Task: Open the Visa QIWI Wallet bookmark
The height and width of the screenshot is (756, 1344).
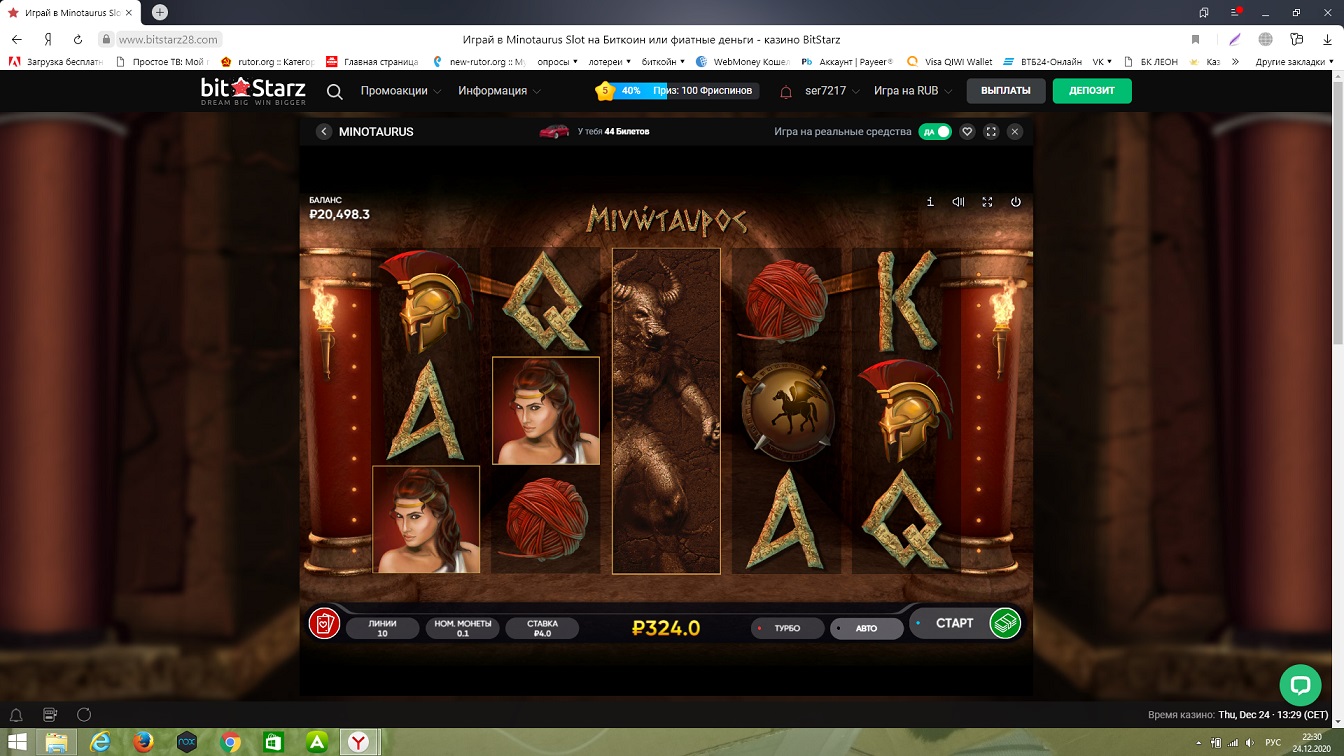Action: (949, 62)
